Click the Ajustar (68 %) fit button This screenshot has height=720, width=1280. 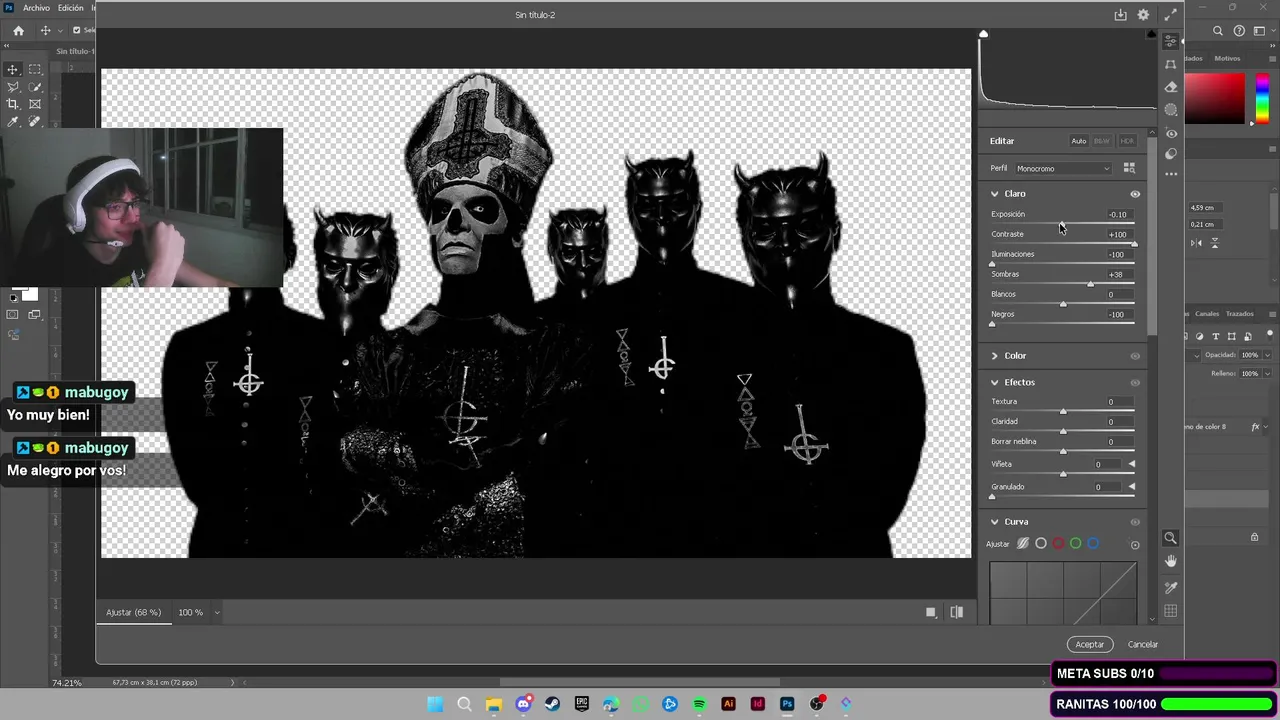click(x=134, y=612)
